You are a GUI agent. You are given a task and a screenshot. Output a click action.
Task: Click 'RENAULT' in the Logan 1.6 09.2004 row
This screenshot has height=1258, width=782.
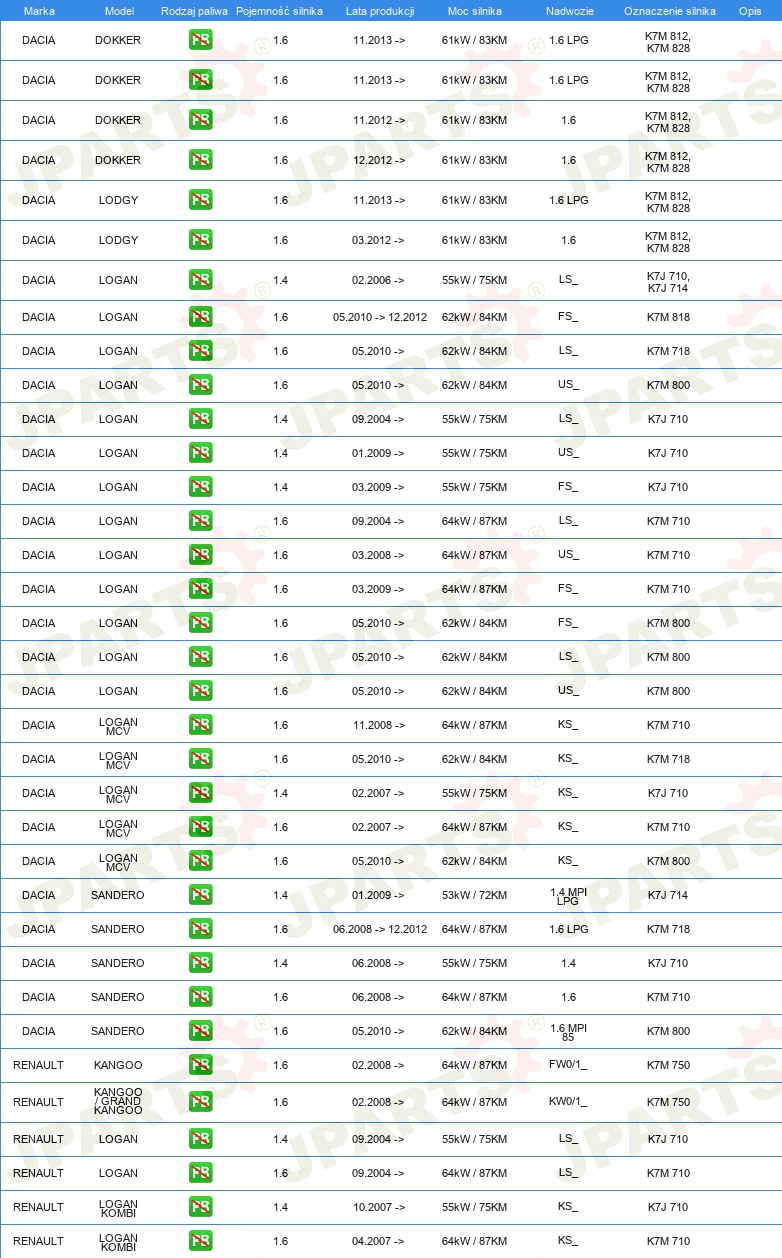38,1173
